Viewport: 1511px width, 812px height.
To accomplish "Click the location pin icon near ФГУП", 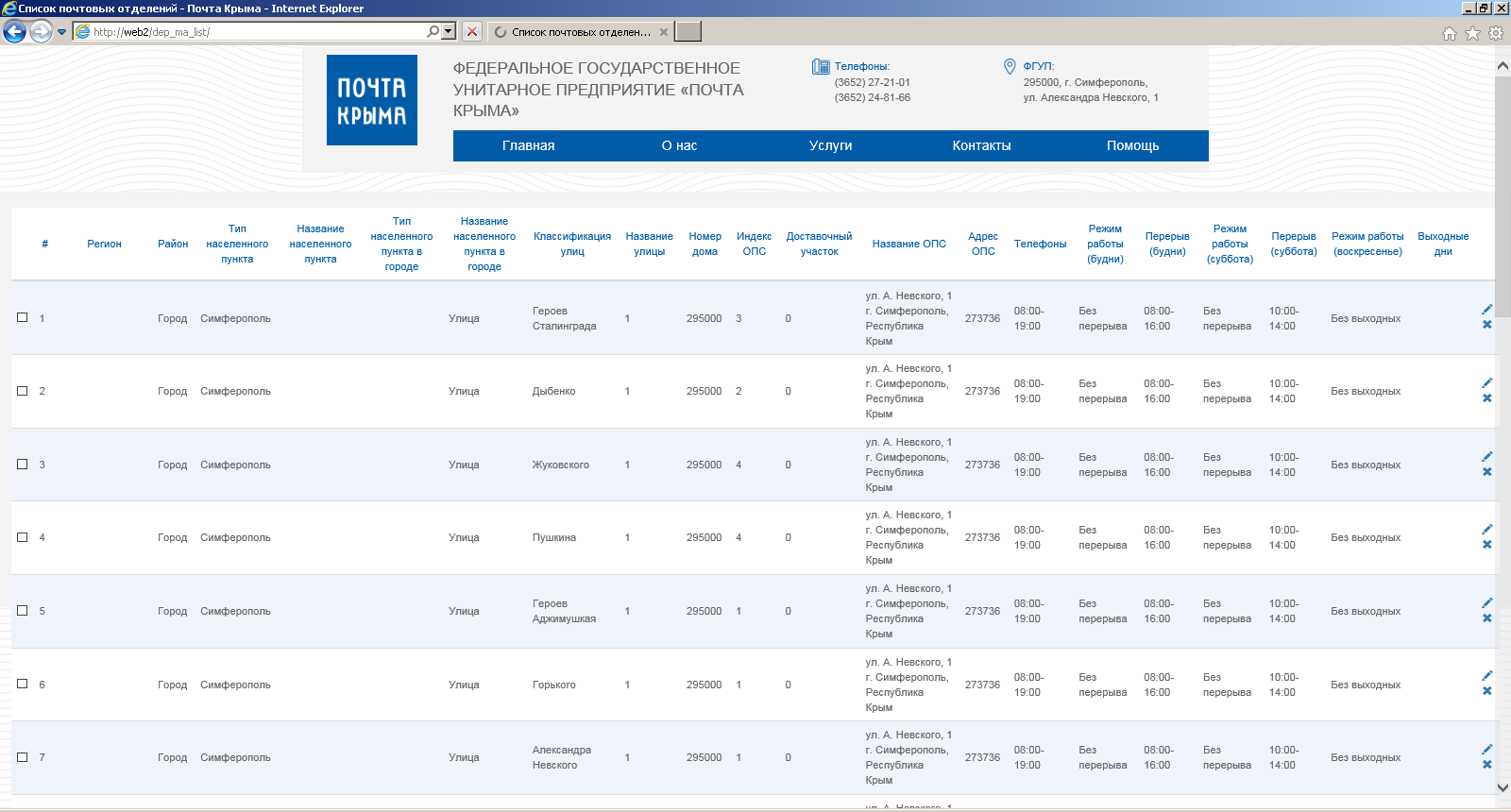I will point(1009,66).
